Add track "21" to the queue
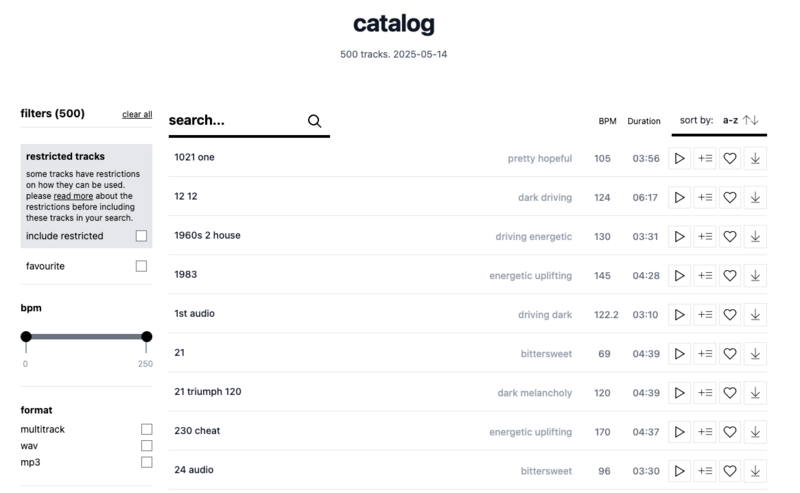 [705, 353]
